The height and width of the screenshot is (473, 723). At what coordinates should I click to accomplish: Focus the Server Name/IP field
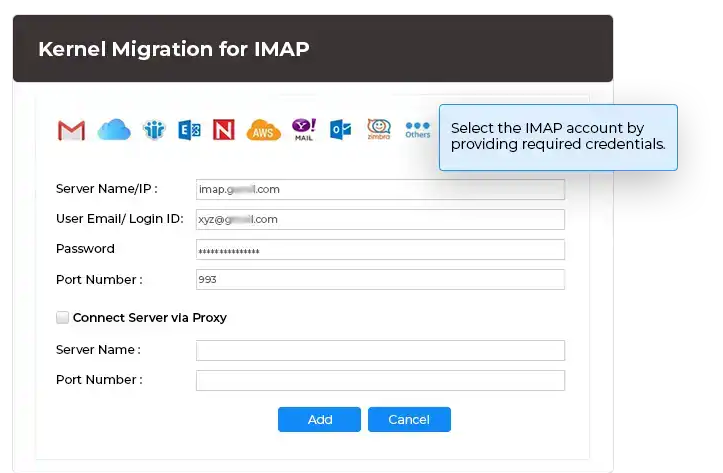380,189
